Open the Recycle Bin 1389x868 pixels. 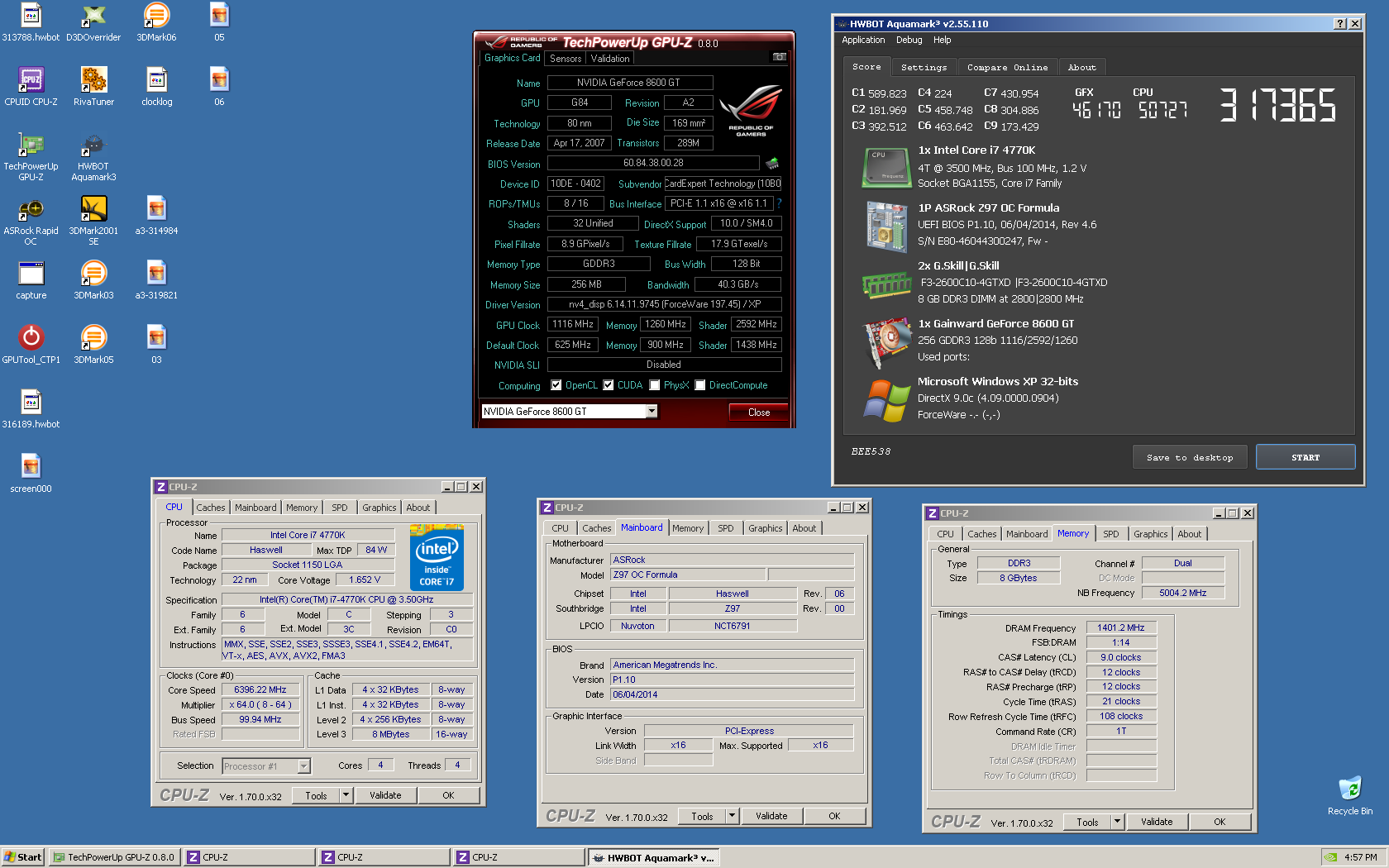[x=1349, y=795]
